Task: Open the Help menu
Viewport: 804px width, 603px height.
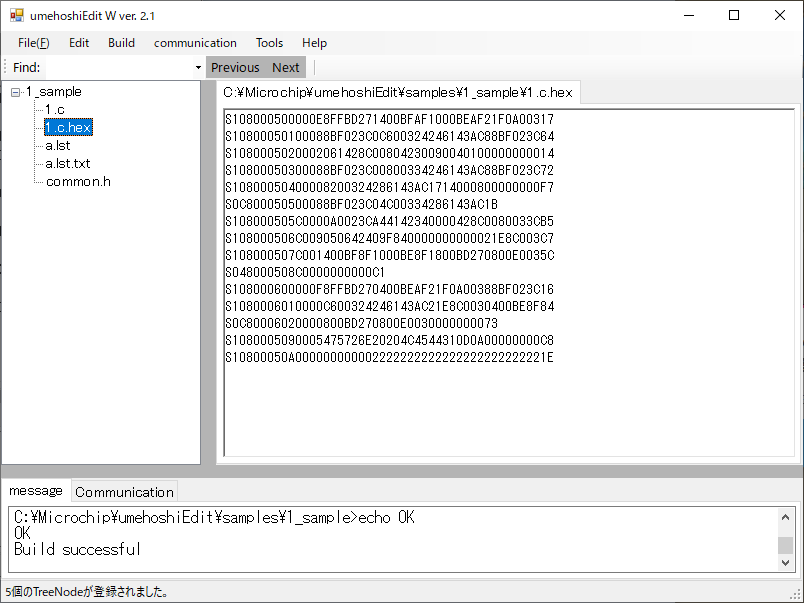Action: (x=314, y=43)
